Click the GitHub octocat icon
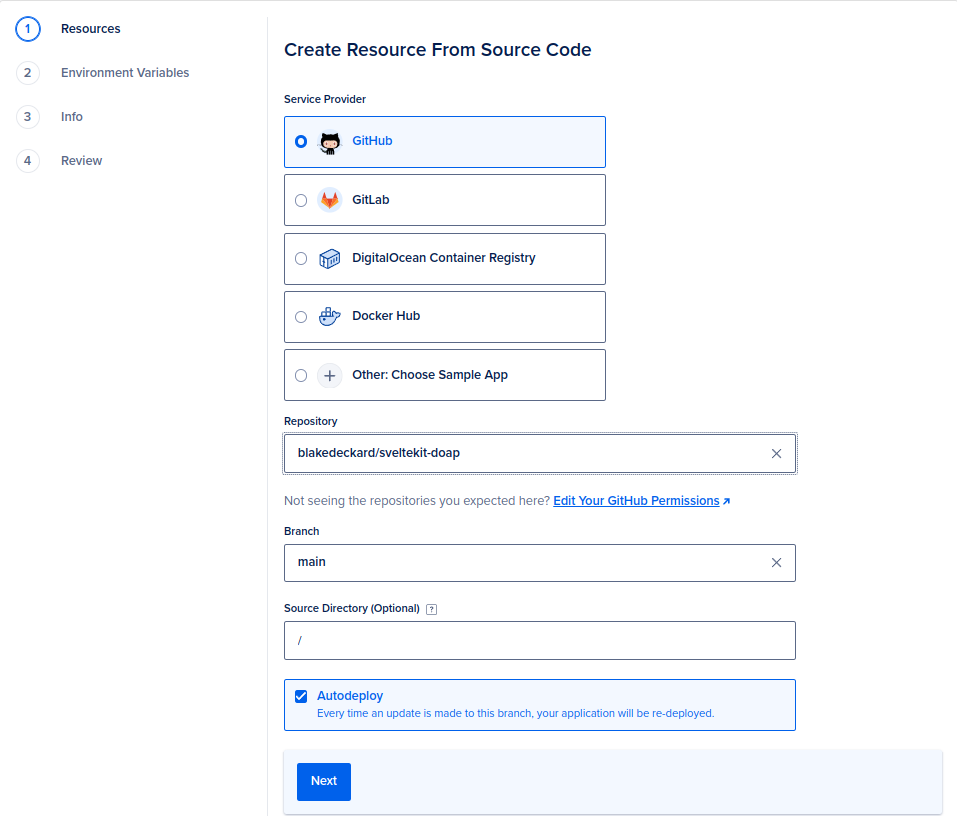 tap(330, 142)
